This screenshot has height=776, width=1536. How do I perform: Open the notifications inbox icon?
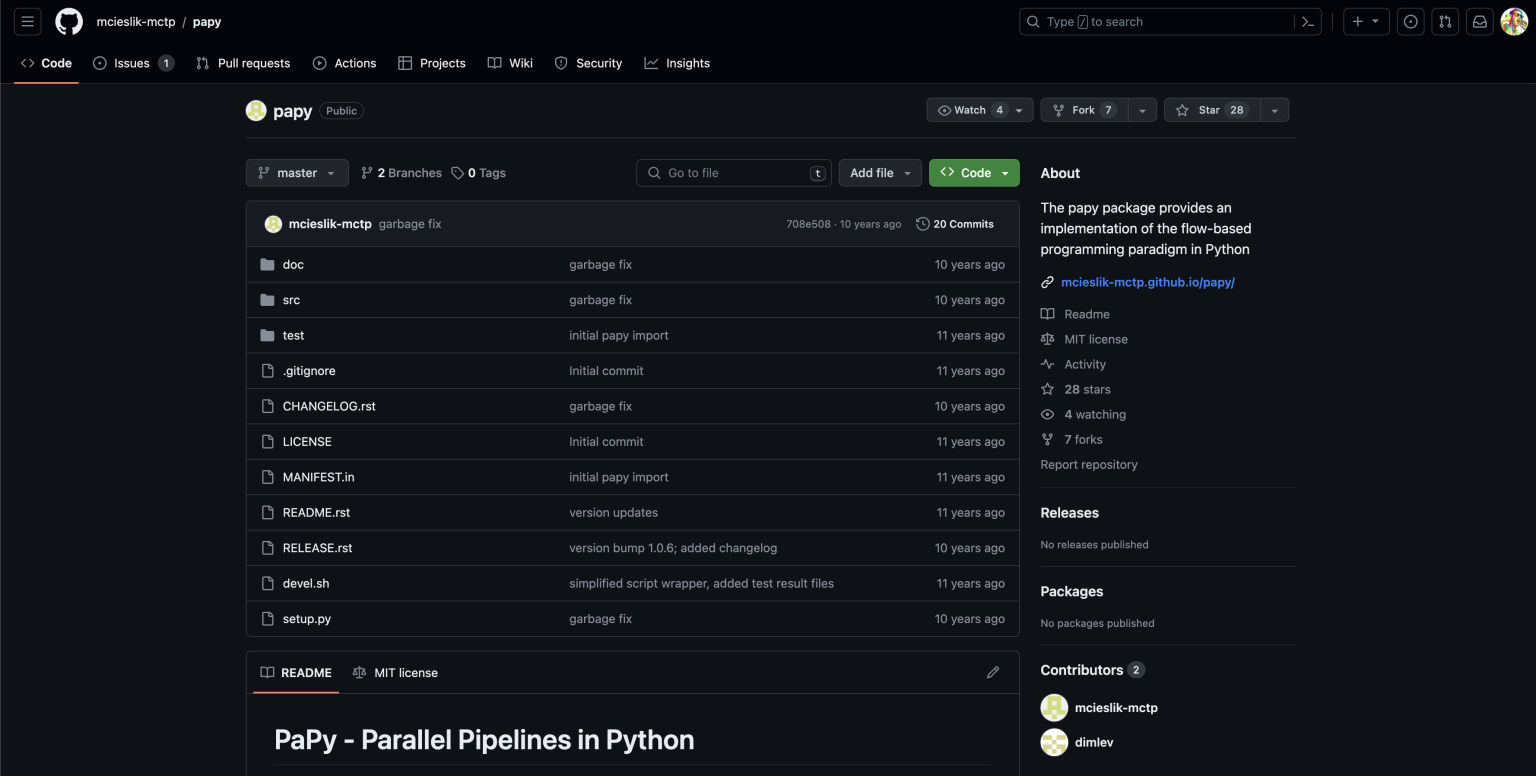[x=1480, y=21]
